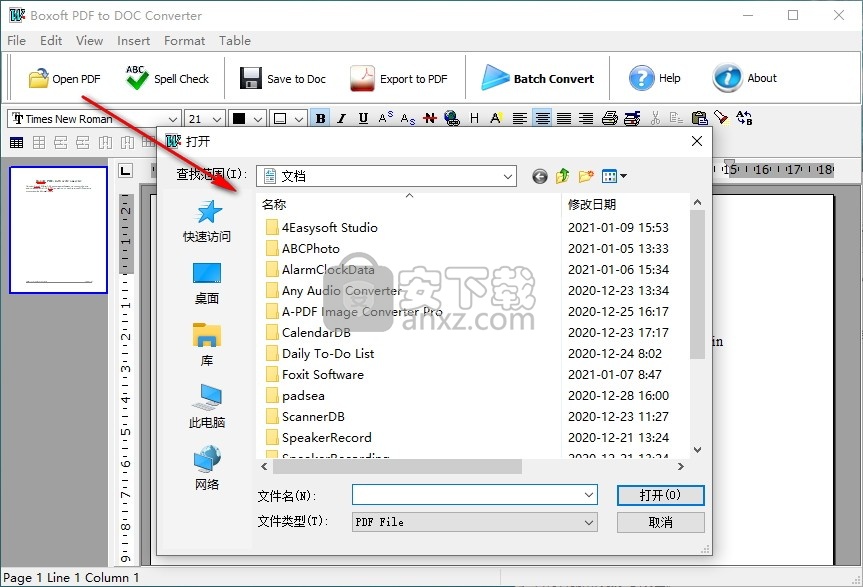Click the find flashlight icon
Screen dimensions: 863x587
[x=720, y=118]
